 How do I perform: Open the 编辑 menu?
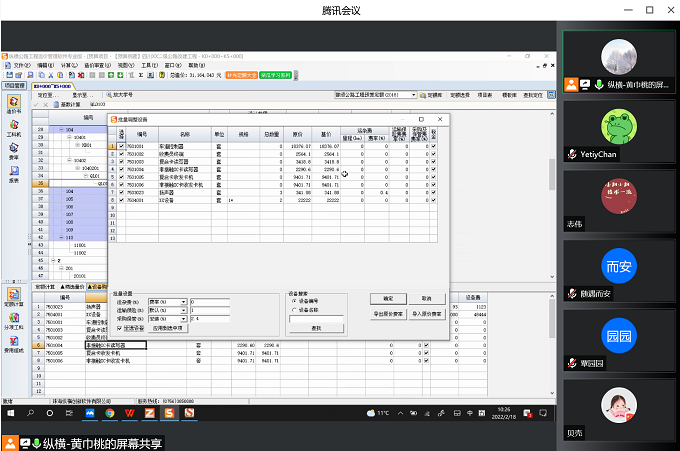tap(45, 65)
